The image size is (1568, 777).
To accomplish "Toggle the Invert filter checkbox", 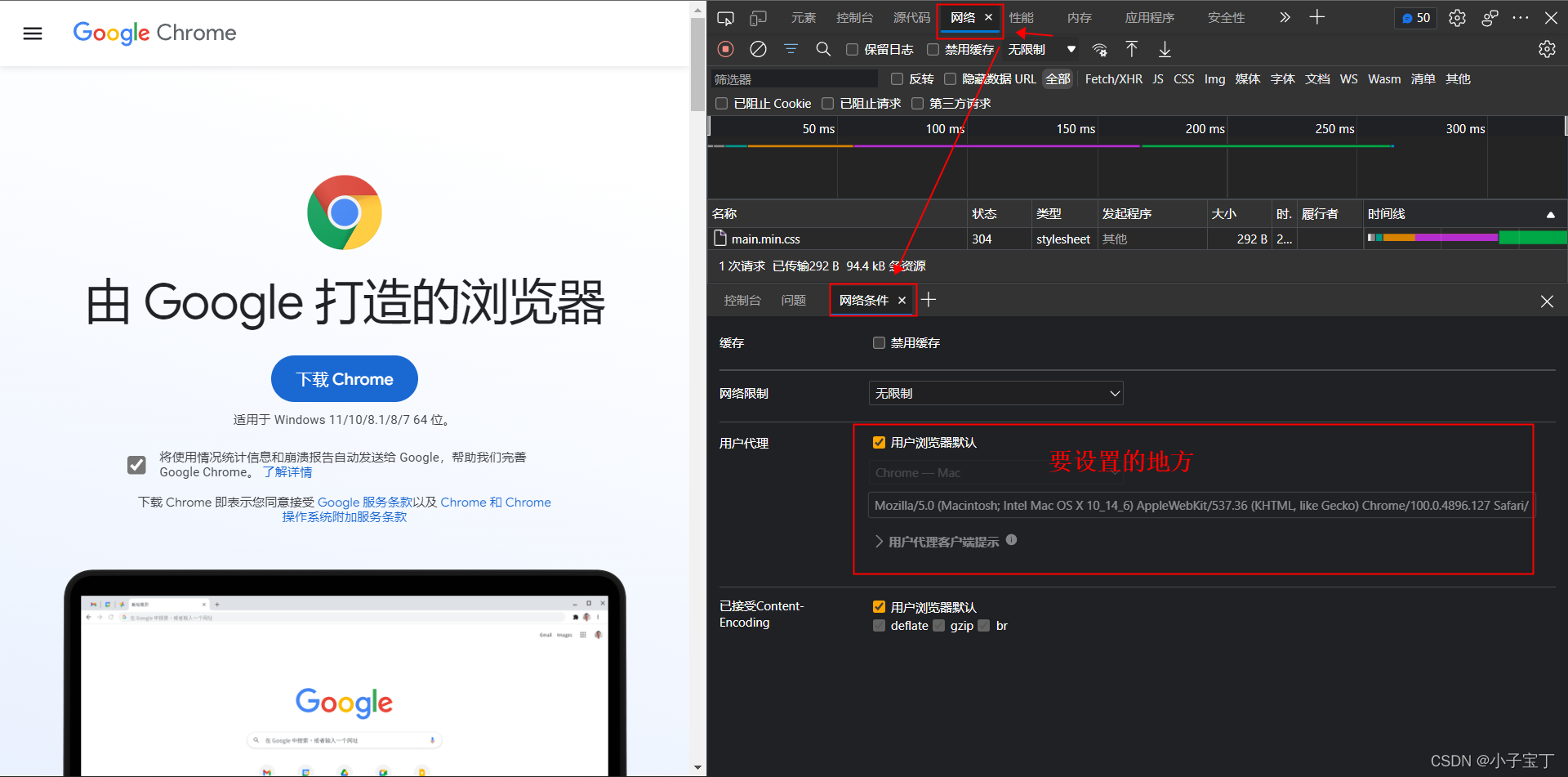I will click(897, 79).
